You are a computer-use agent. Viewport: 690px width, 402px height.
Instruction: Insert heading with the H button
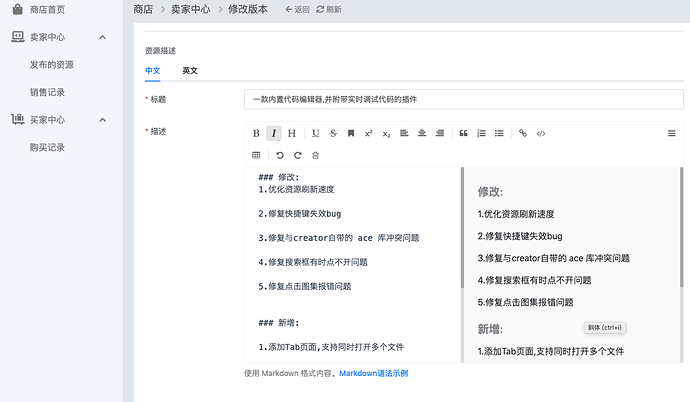(x=292, y=133)
